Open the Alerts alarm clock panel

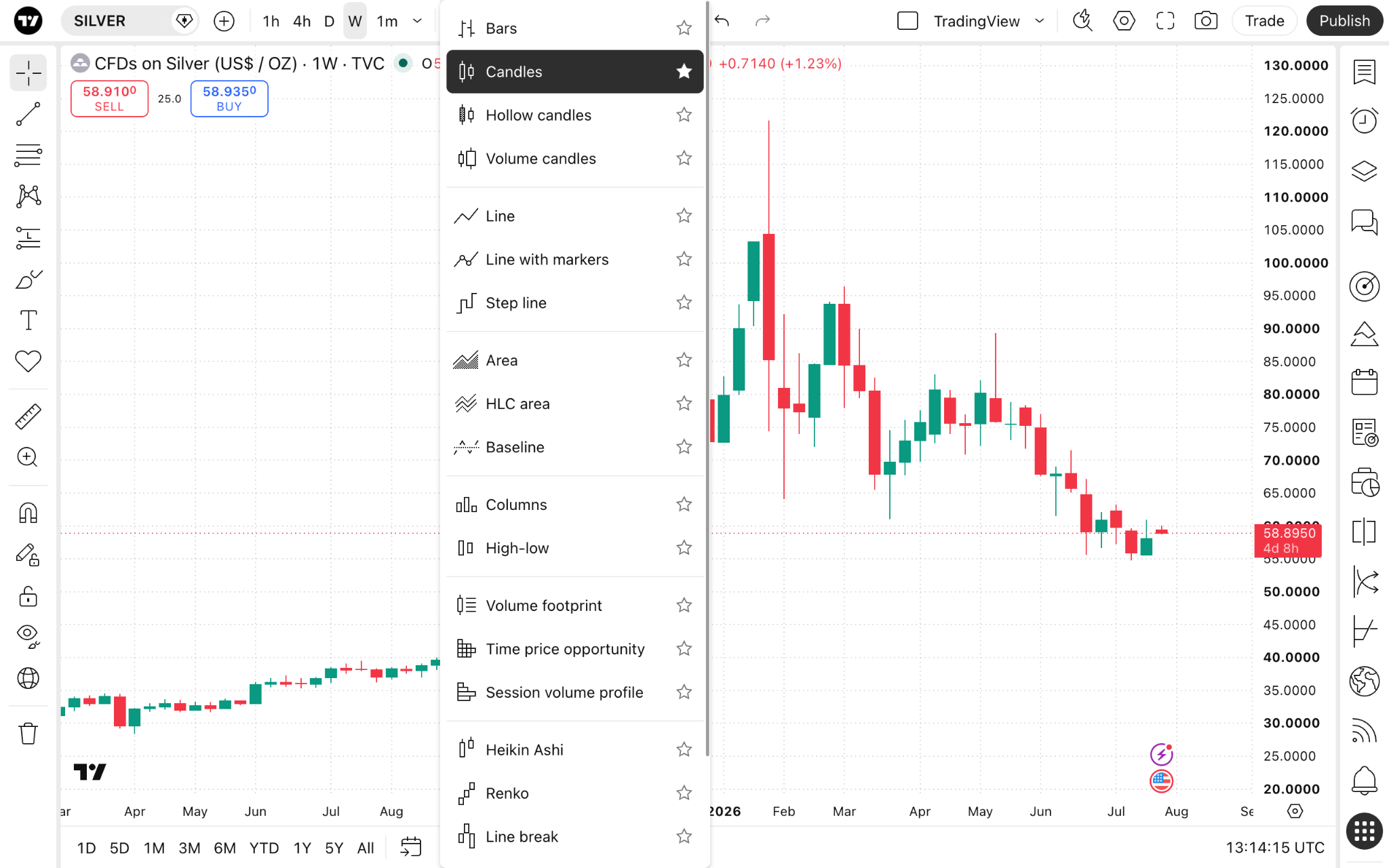[x=1364, y=121]
